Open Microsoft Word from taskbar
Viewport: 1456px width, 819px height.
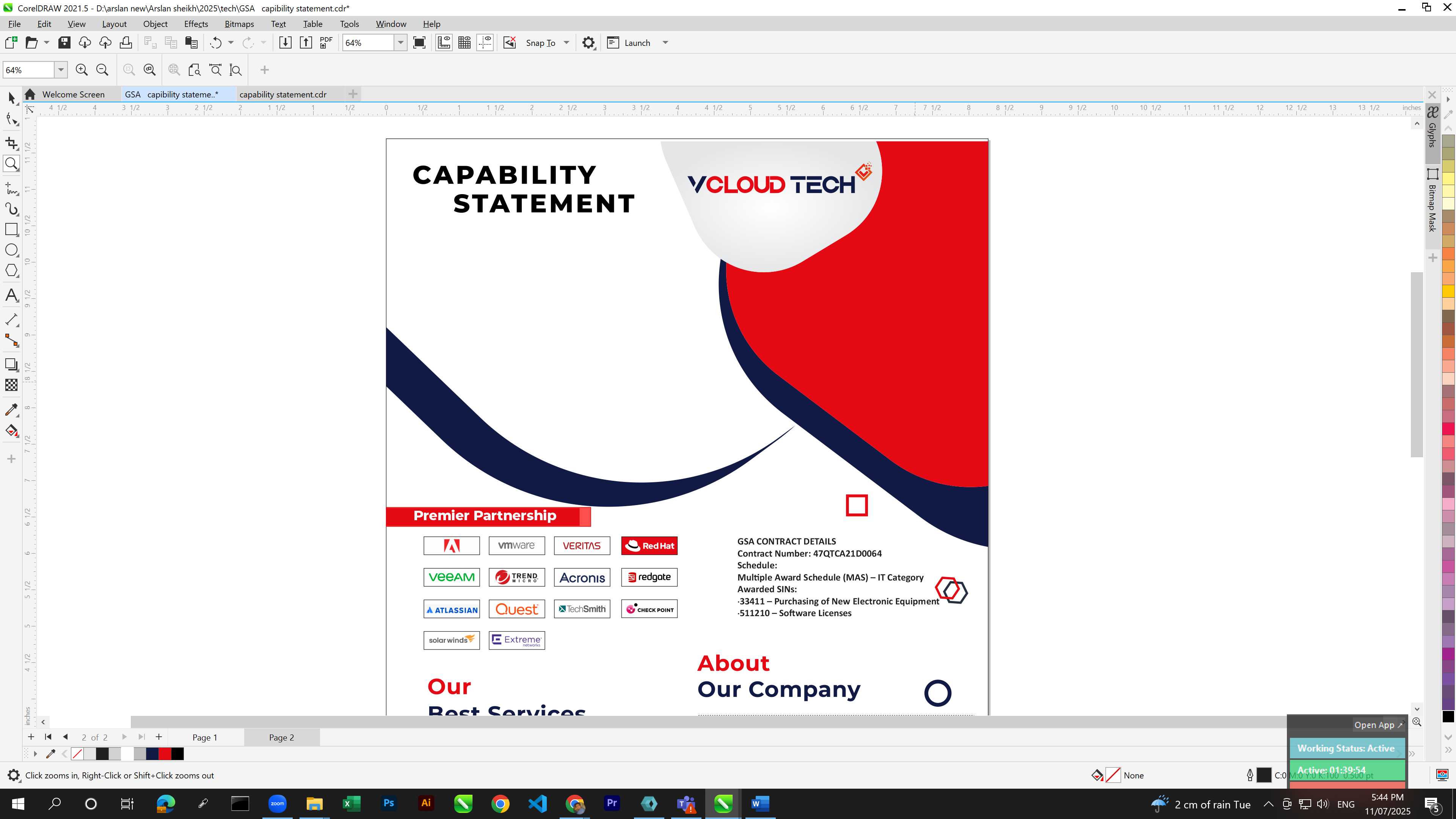[760, 804]
